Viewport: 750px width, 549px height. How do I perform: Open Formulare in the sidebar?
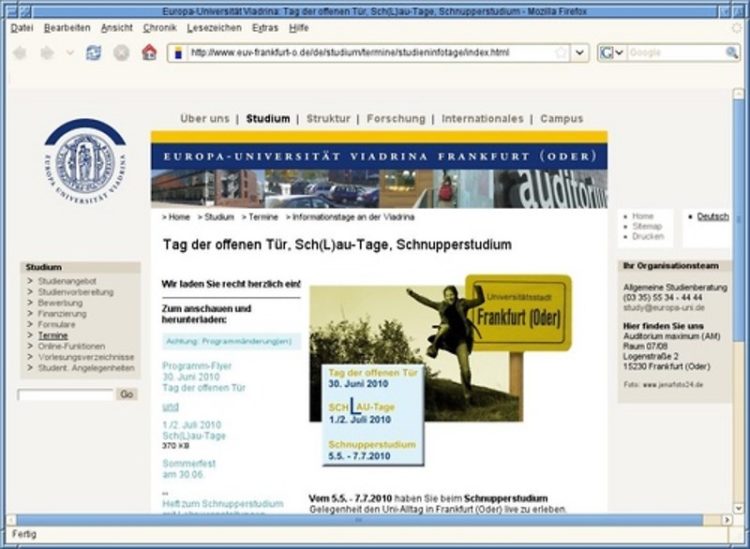(x=56, y=325)
